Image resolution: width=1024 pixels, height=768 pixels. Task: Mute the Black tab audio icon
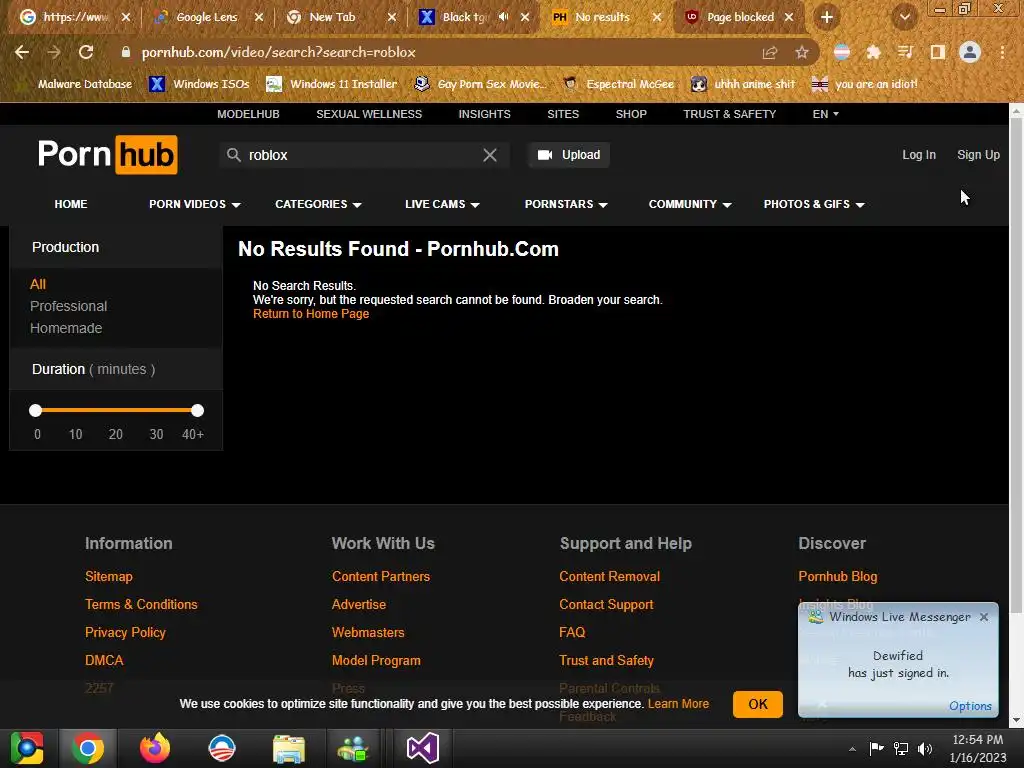504,17
